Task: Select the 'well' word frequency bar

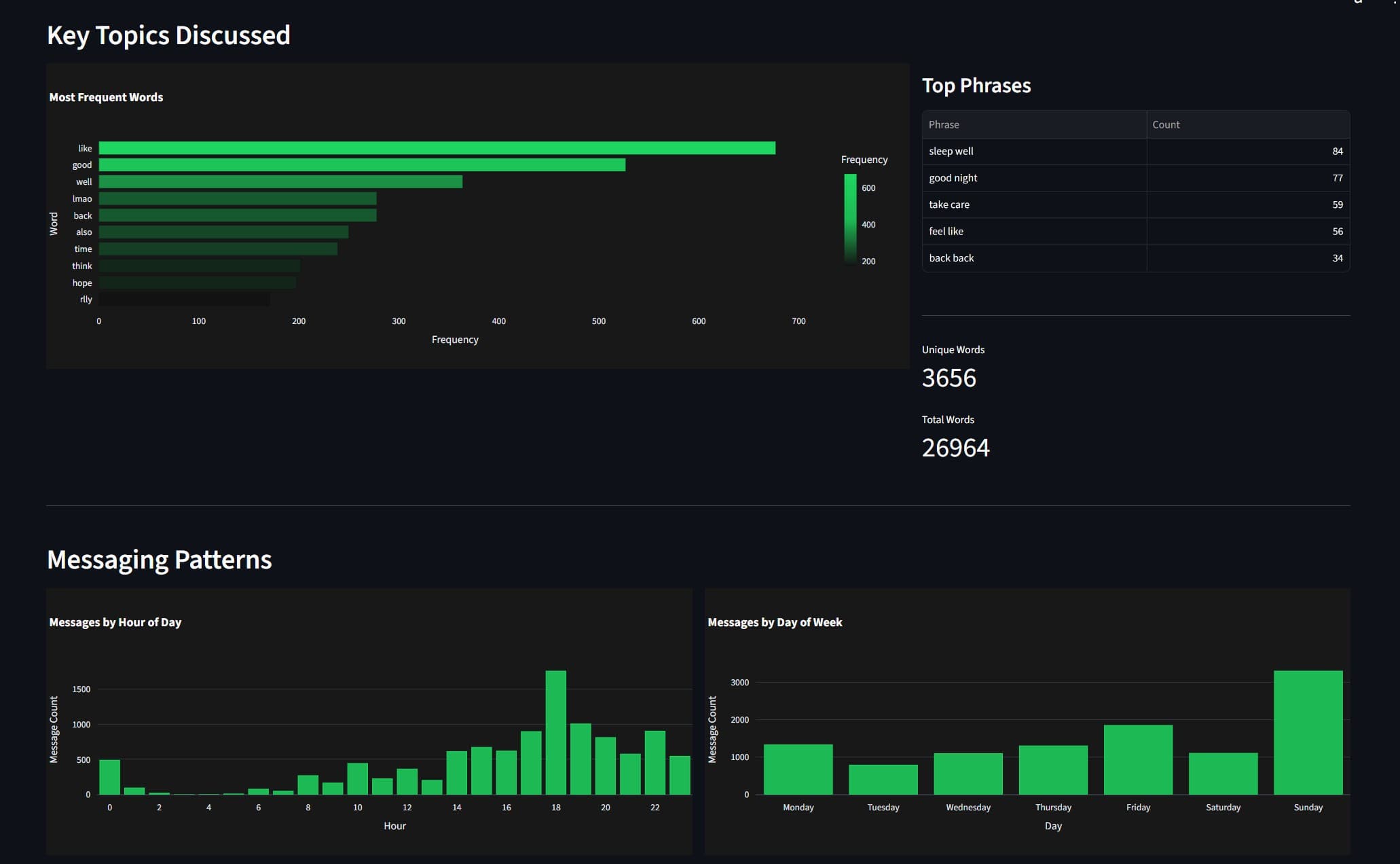Action: (280, 182)
